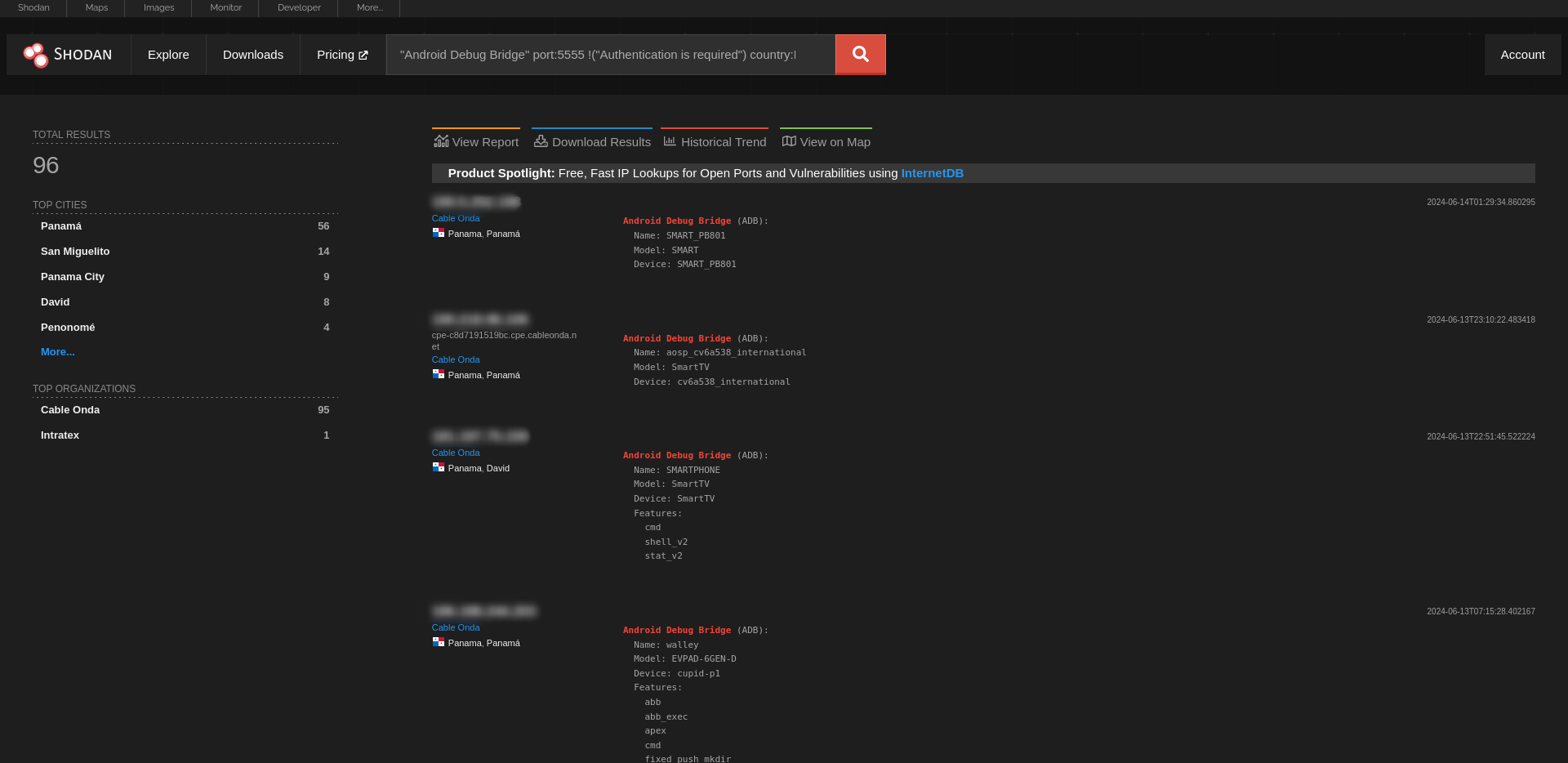Click hostname cpe-c8d7191519bc.cpe.cableonda.net
Screen dimensions: 1568x763
point(504,341)
